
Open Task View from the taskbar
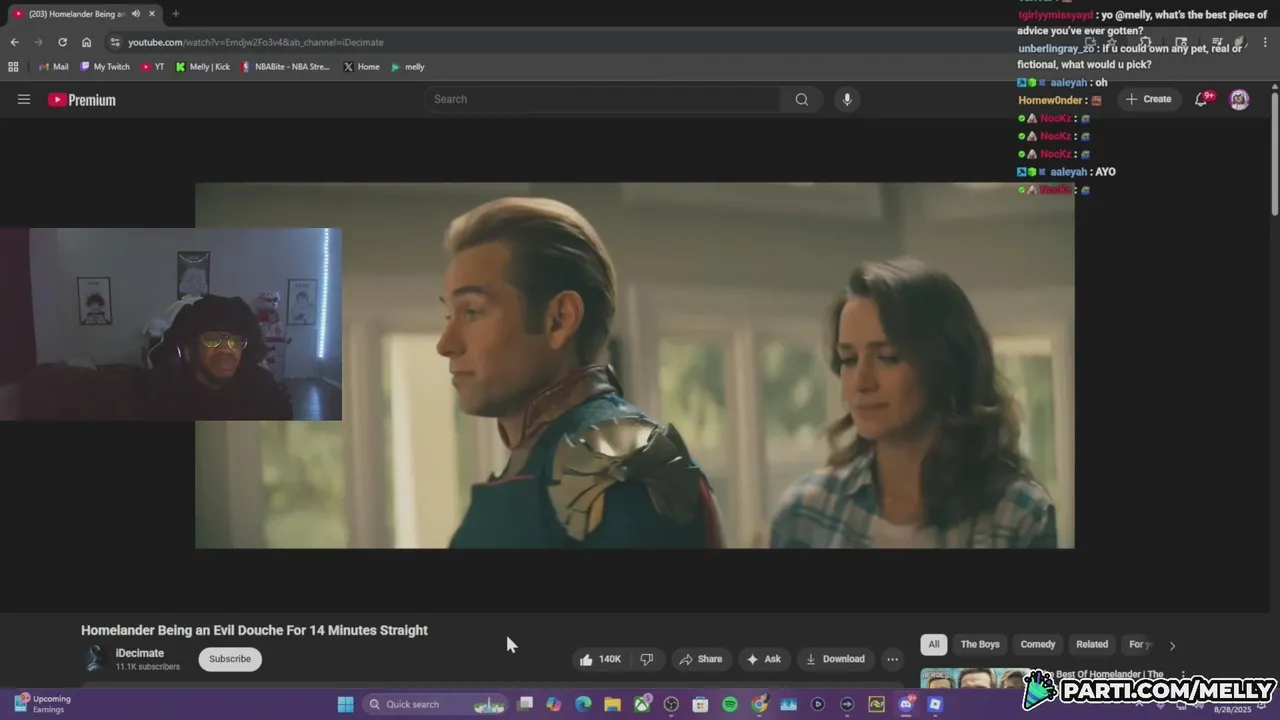[x=525, y=704]
